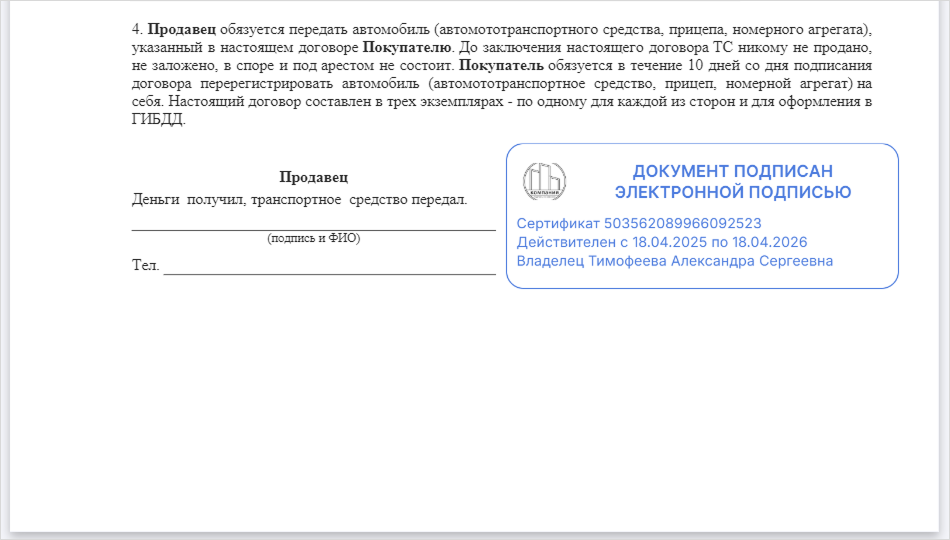This screenshot has height=540, width=950.
Task: Select the certificate number line 'Сертификат 503562089966092523'
Action: [x=639, y=224]
